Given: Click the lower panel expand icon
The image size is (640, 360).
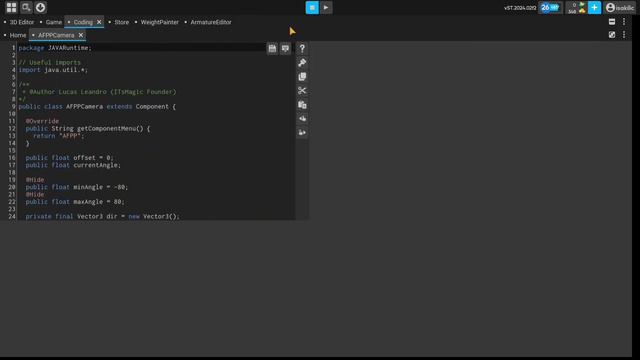Looking at the screenshot, I should coord(611,35).
